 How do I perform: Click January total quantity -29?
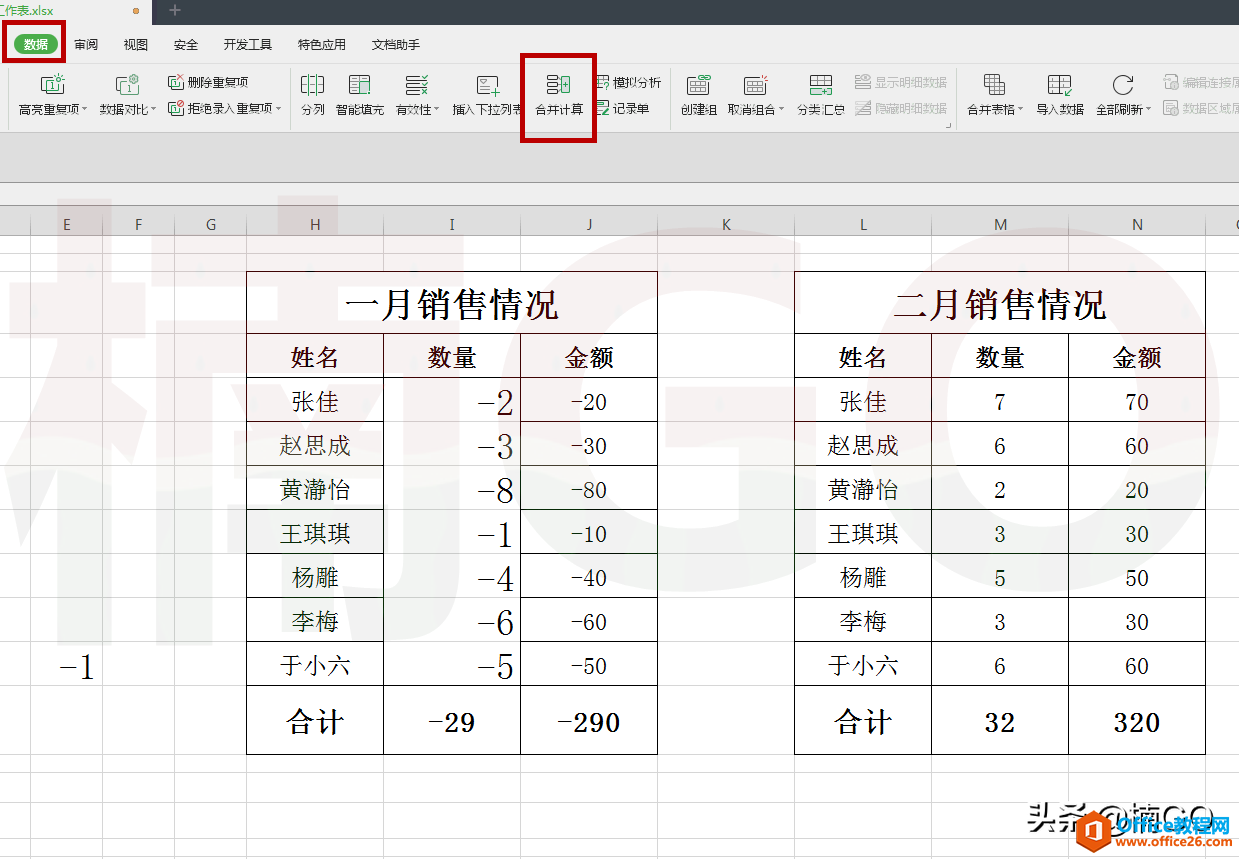point(452,720)
